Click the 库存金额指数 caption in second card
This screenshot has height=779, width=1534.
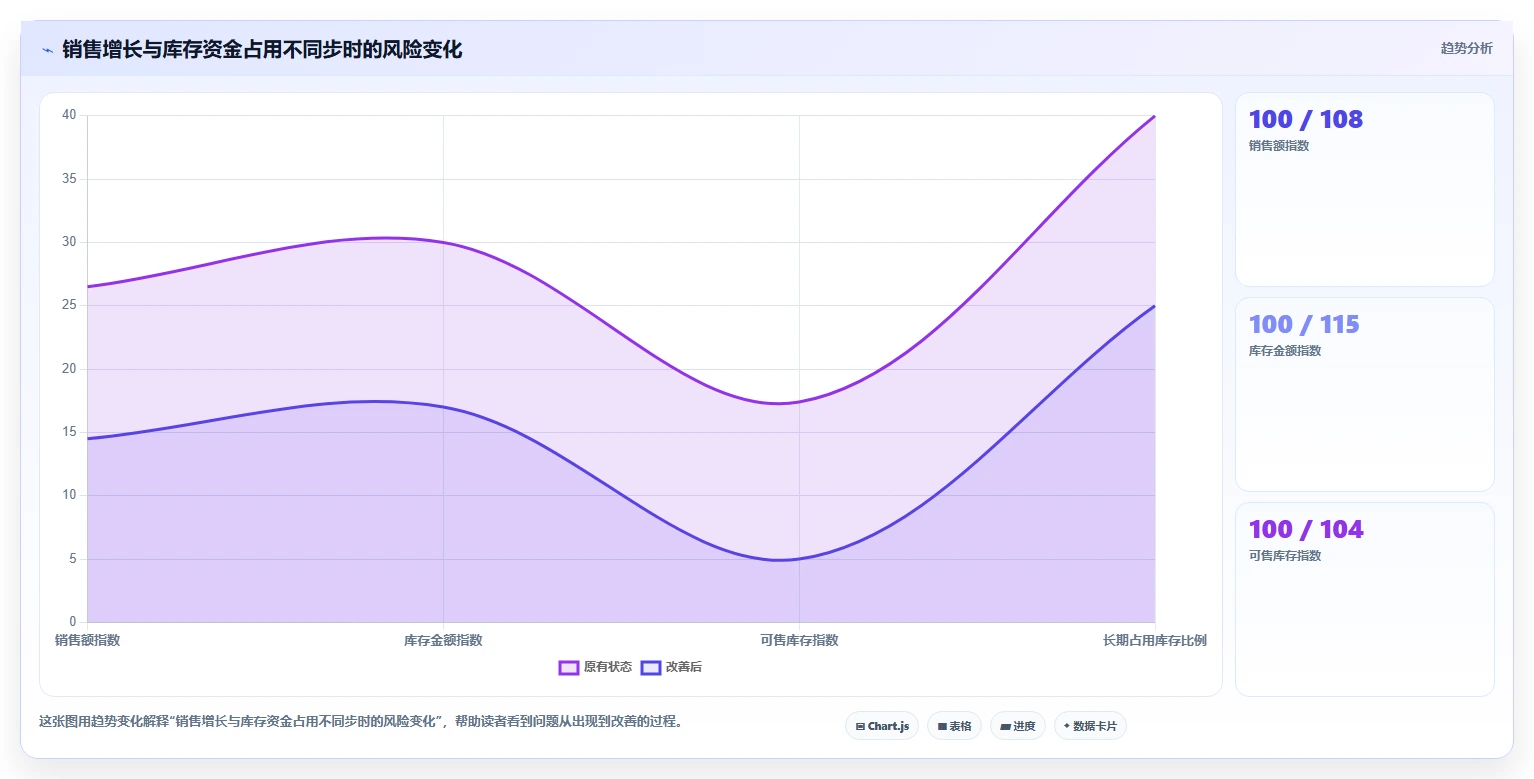tap(1285, 350)
